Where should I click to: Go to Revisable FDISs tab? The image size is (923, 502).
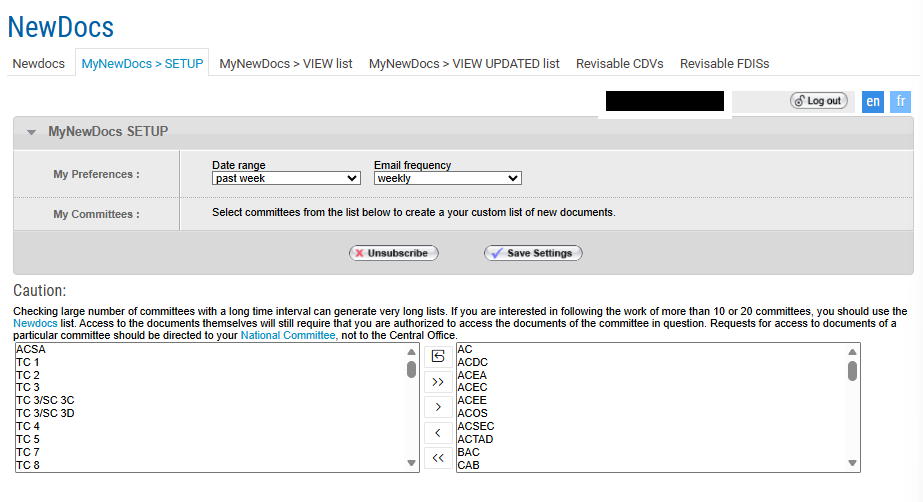point(724,64)
